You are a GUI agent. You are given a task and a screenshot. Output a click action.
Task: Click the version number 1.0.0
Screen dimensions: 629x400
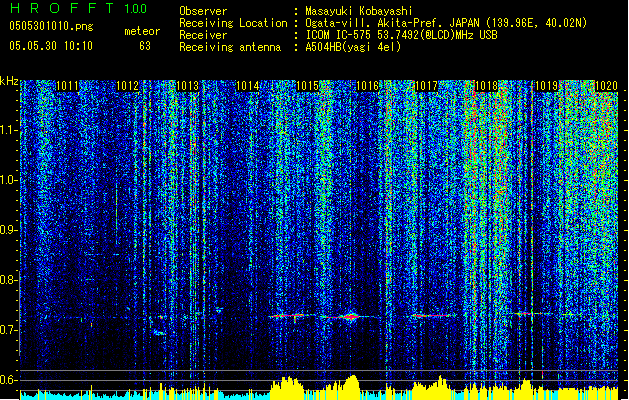136,9
